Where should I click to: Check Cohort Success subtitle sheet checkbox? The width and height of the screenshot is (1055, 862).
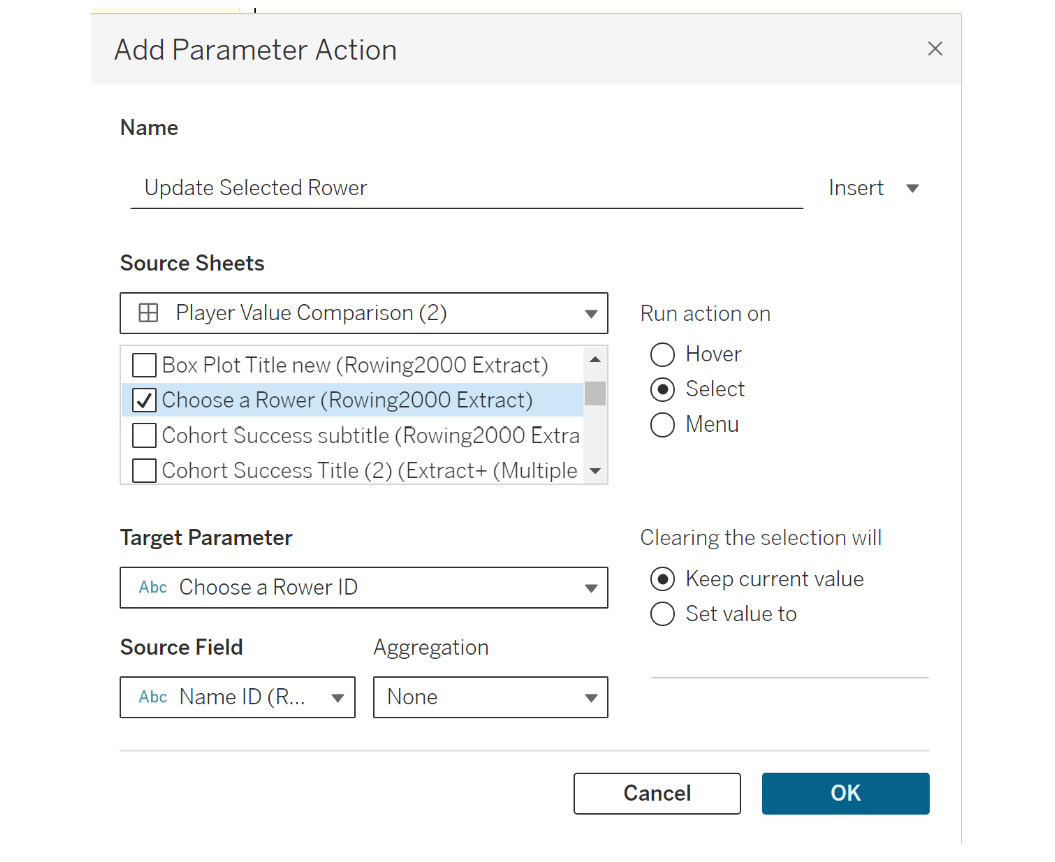pyautogui.click(x=144, y=435)
